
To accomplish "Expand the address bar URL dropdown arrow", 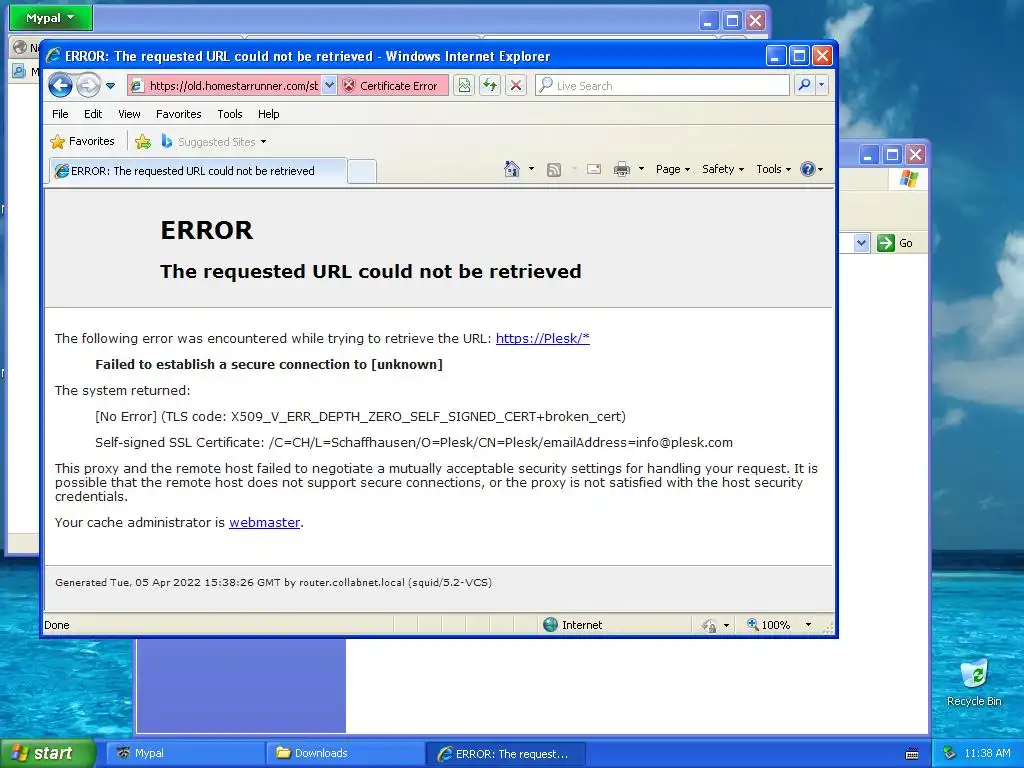I will (329, 86).
